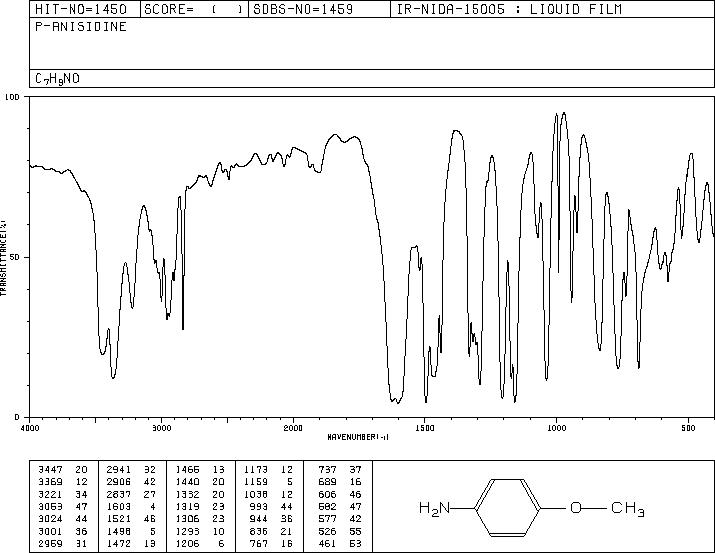
Task: Click the 50 label on transmittance axis
Action: point(15,257)
